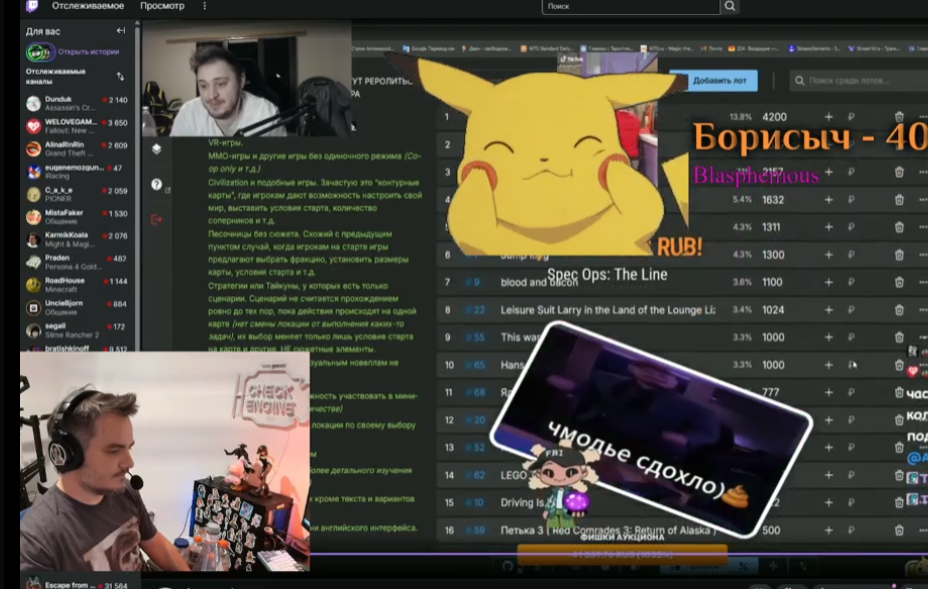Click the magnifier search button
This screenshot has height=589, width=928.
pyautogui.click(x=730, y=7)
